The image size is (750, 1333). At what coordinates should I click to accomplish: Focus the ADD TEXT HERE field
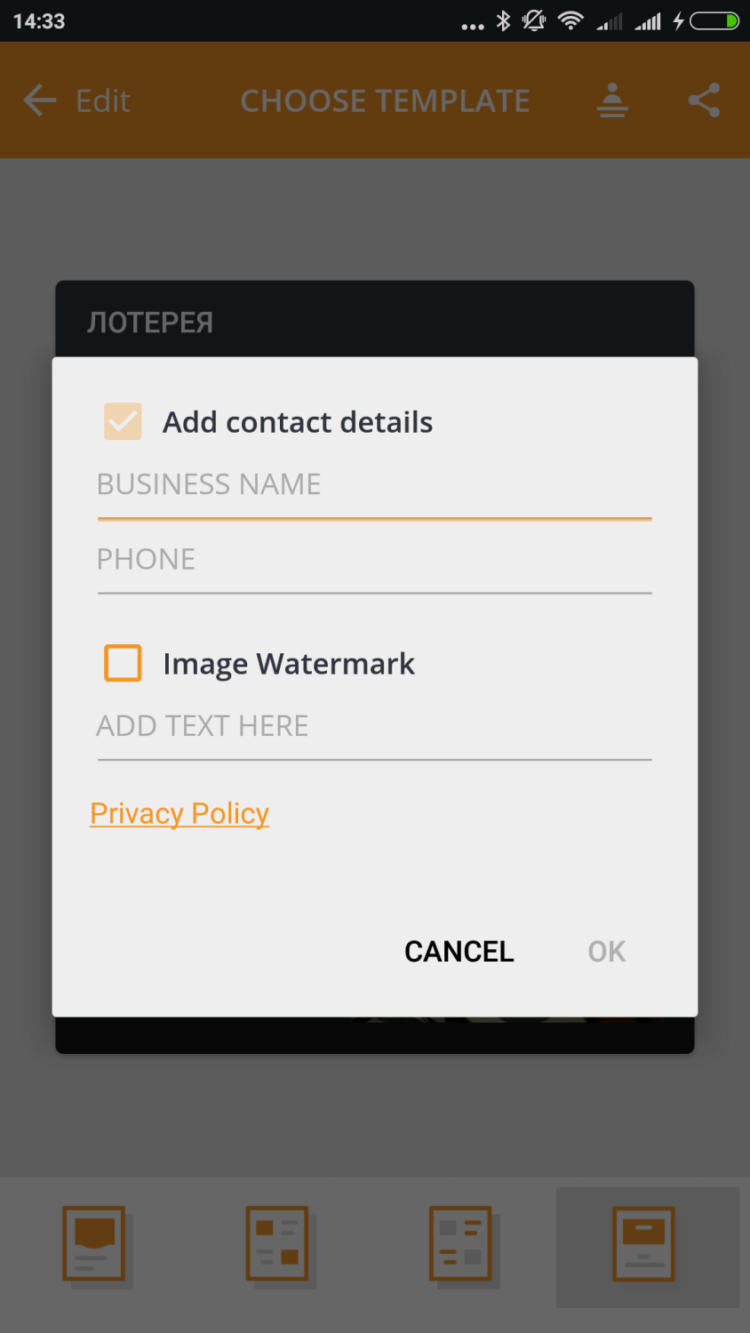[374, 727]
